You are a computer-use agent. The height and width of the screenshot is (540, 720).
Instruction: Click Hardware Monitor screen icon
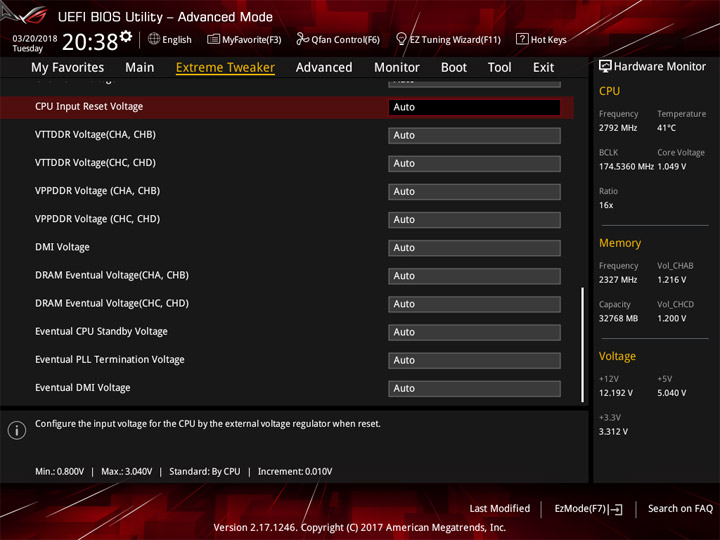(605, 67)
